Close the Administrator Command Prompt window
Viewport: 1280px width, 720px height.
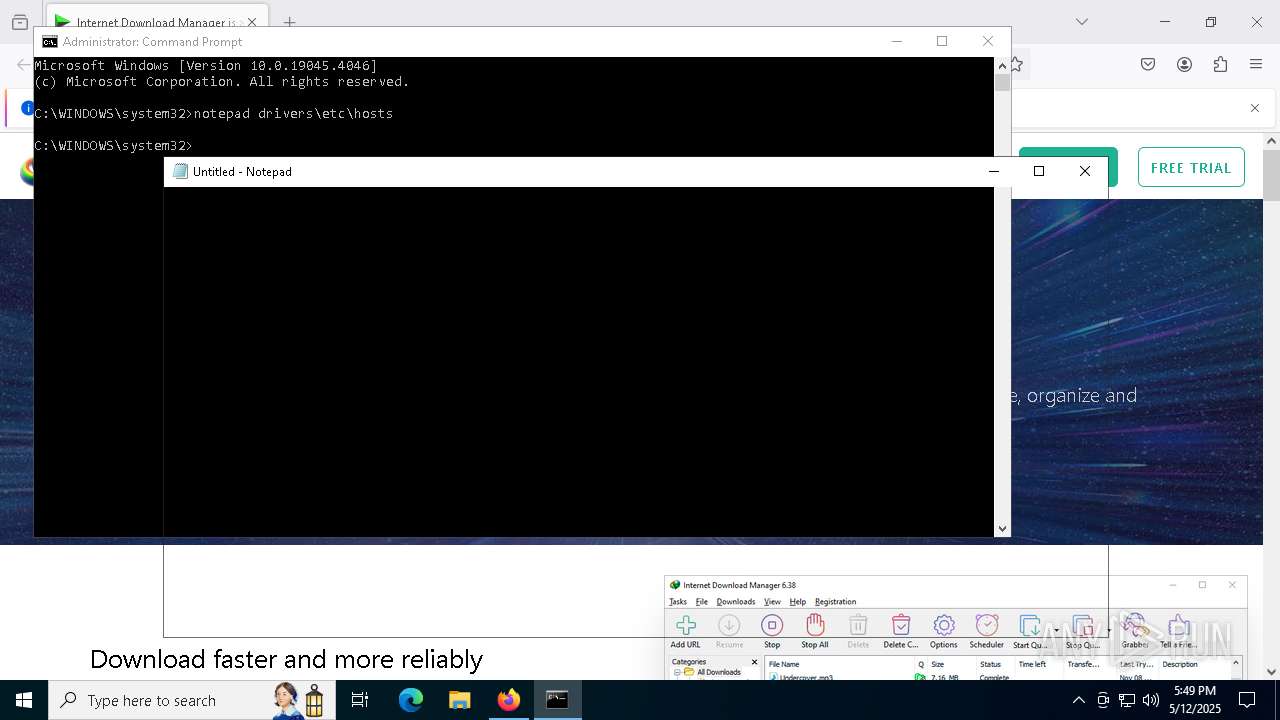point(988,41)
